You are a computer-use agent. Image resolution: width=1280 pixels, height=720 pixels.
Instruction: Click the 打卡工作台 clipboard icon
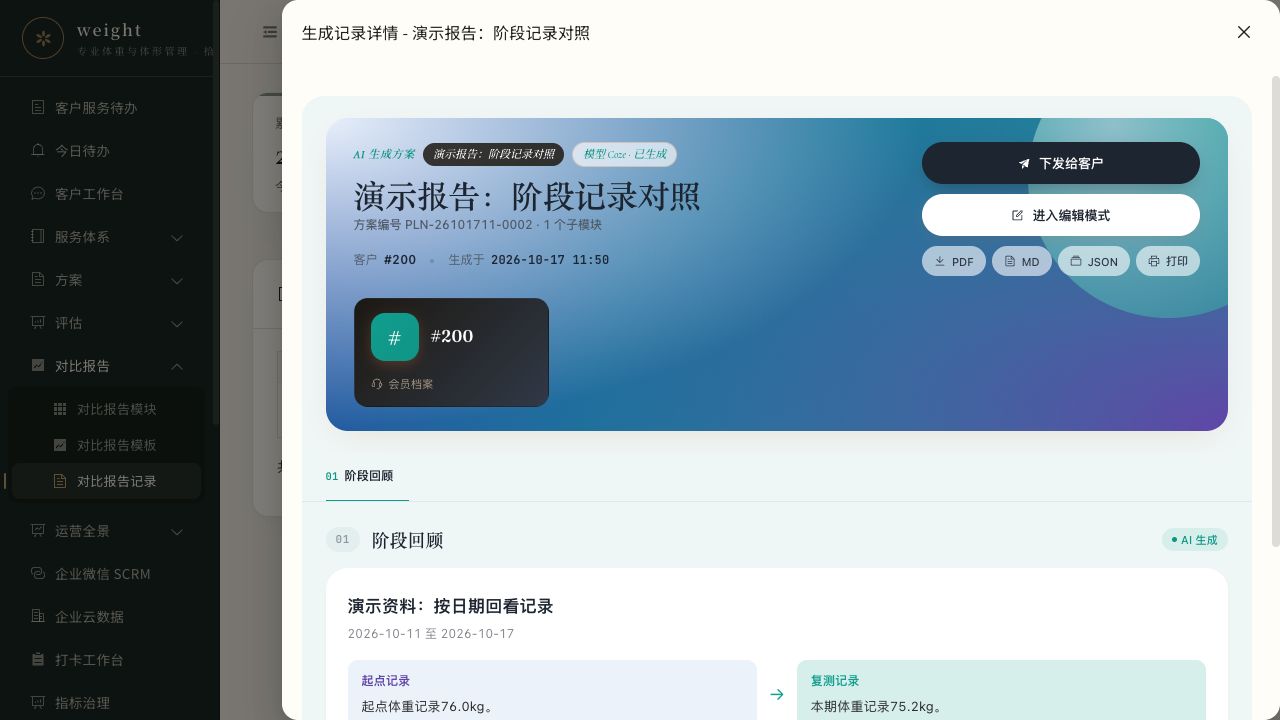38,660
